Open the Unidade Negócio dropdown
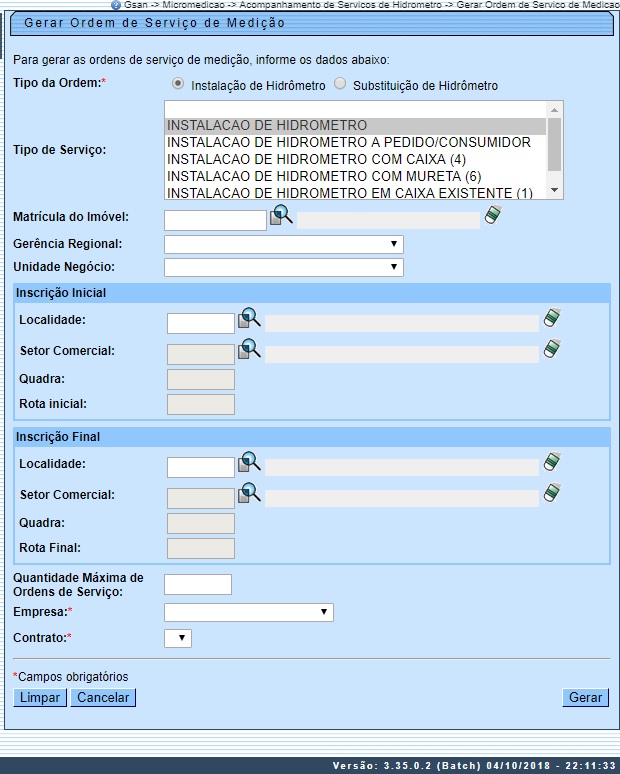The image size is (620, 774). [283, 267]
